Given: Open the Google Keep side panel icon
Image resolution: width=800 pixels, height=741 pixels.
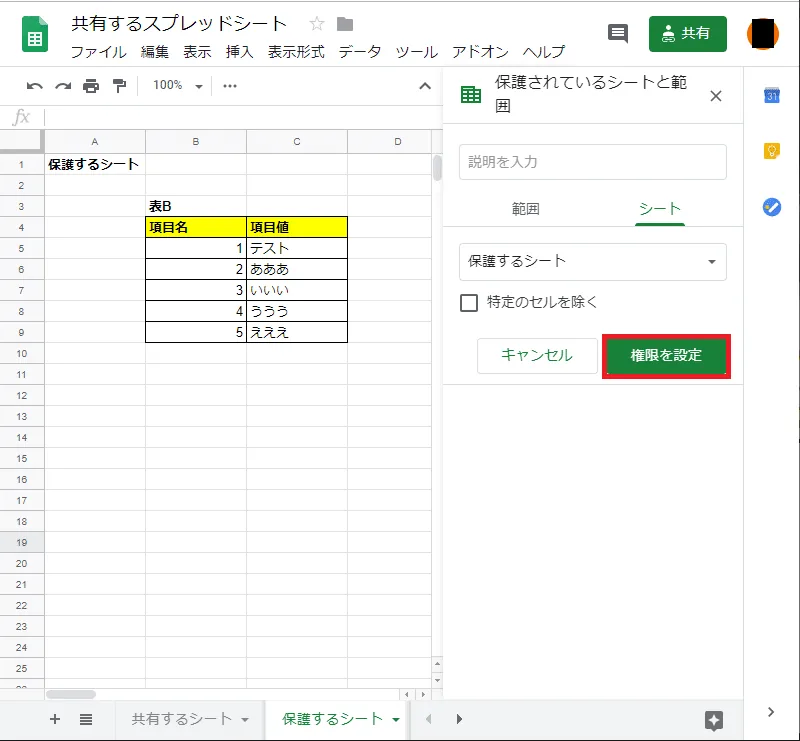Looking at the screenshot, I should pos(771,151).
